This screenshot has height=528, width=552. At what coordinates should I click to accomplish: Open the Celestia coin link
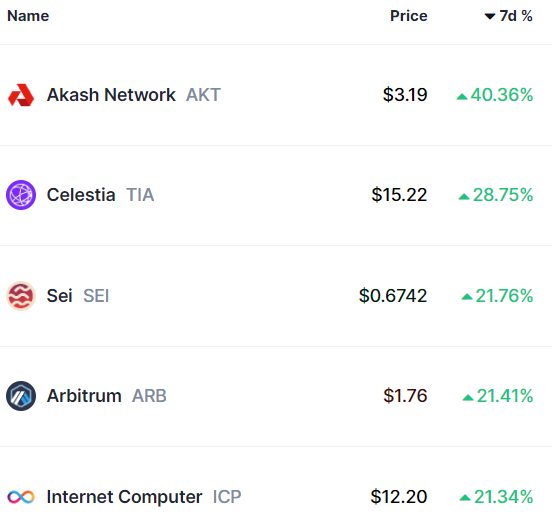coord(81,195)
